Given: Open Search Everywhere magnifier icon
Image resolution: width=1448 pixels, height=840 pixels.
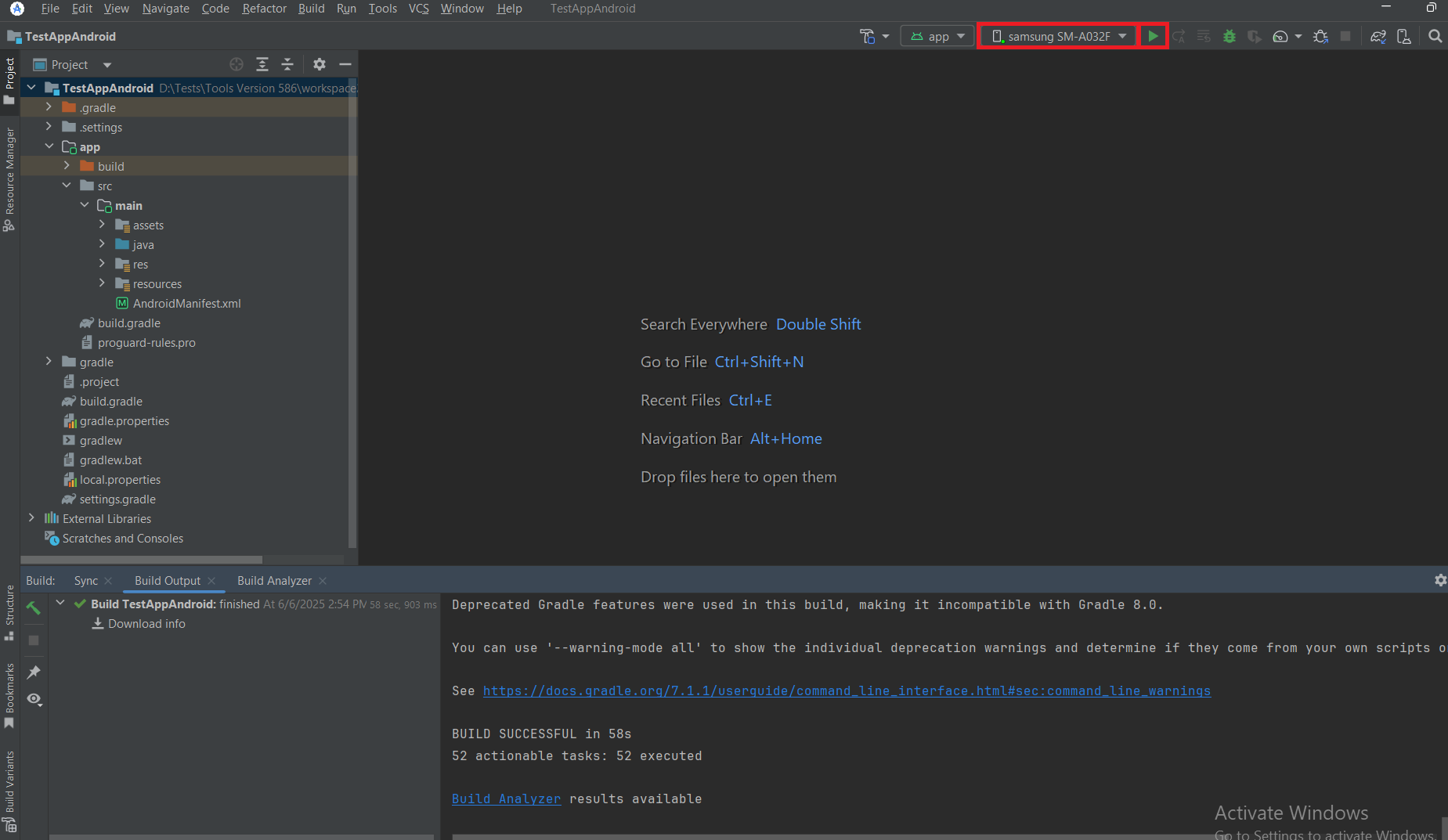Looking at the screenshot, I should [1435, 36].
